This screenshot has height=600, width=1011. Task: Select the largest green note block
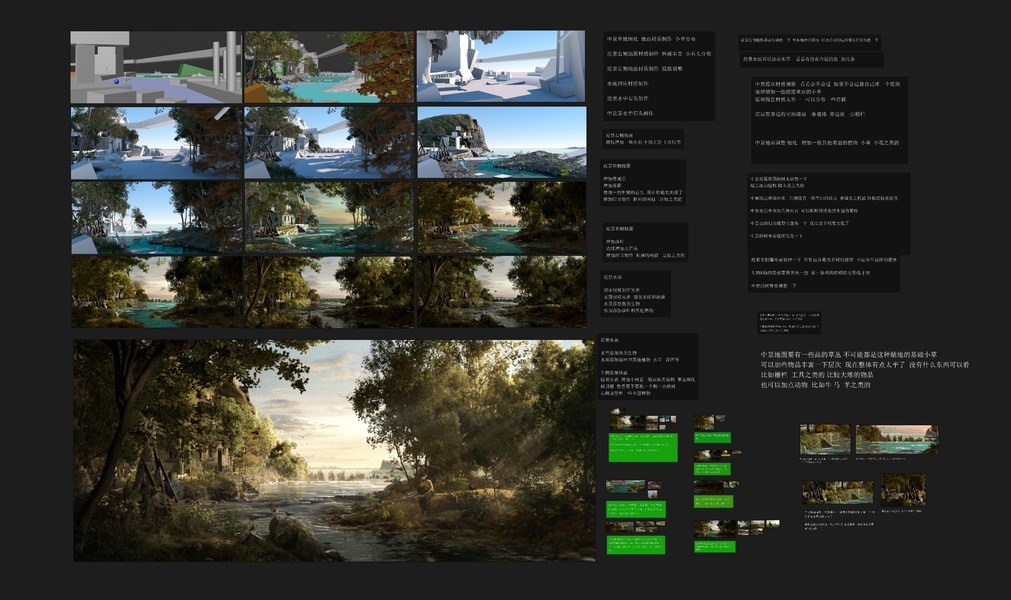[643, 447]
